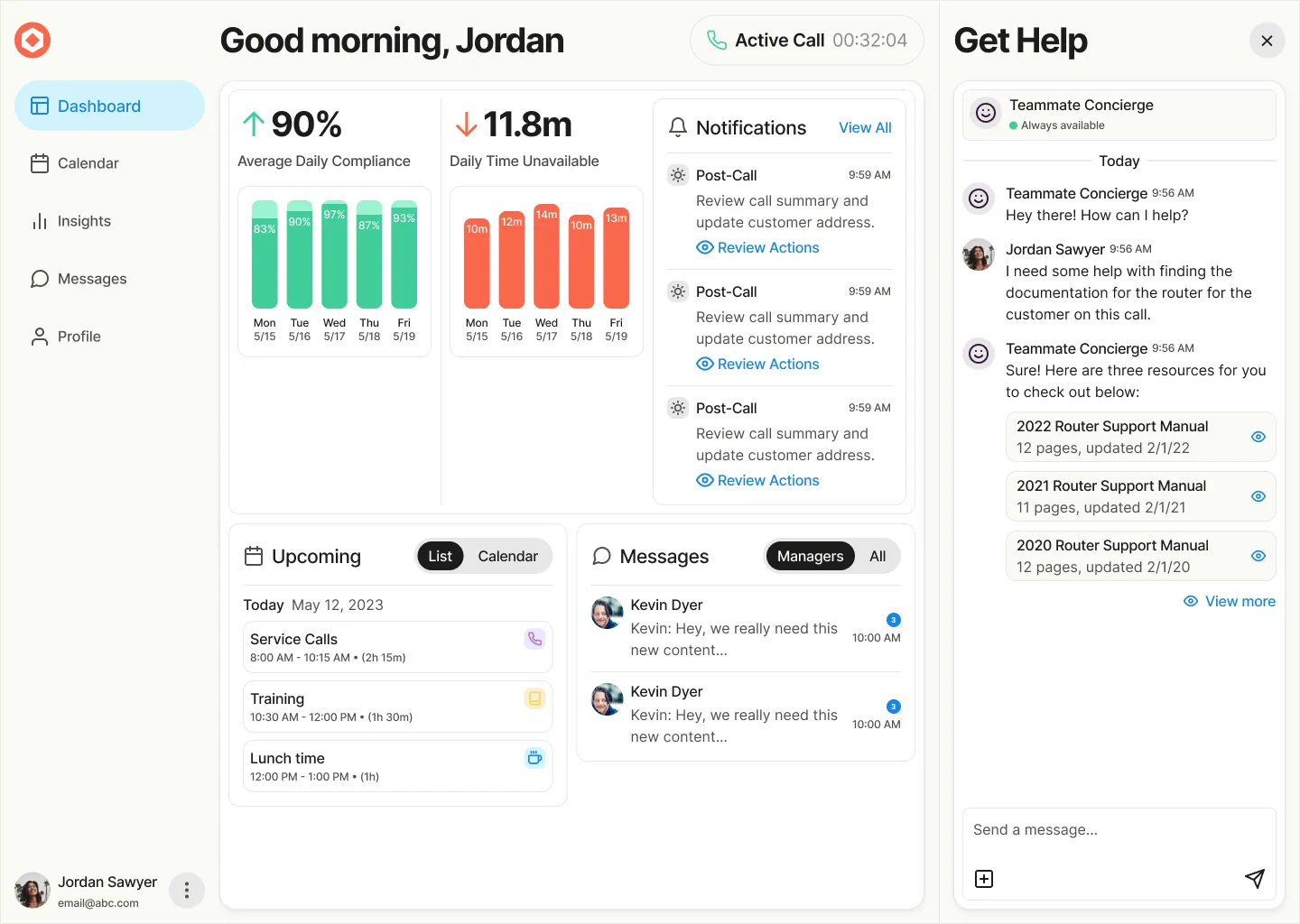Click the add attachment plus icon
Viewport: 1300px width, 924px height.
984,879
